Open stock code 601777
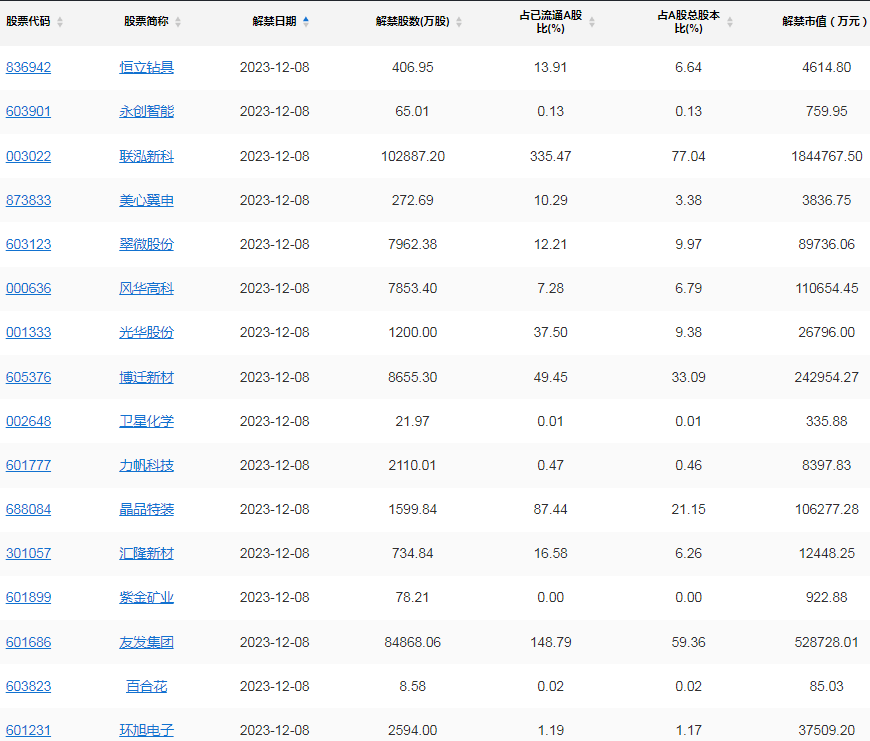This screenshot has height=741, width=870. coord(28,465)
